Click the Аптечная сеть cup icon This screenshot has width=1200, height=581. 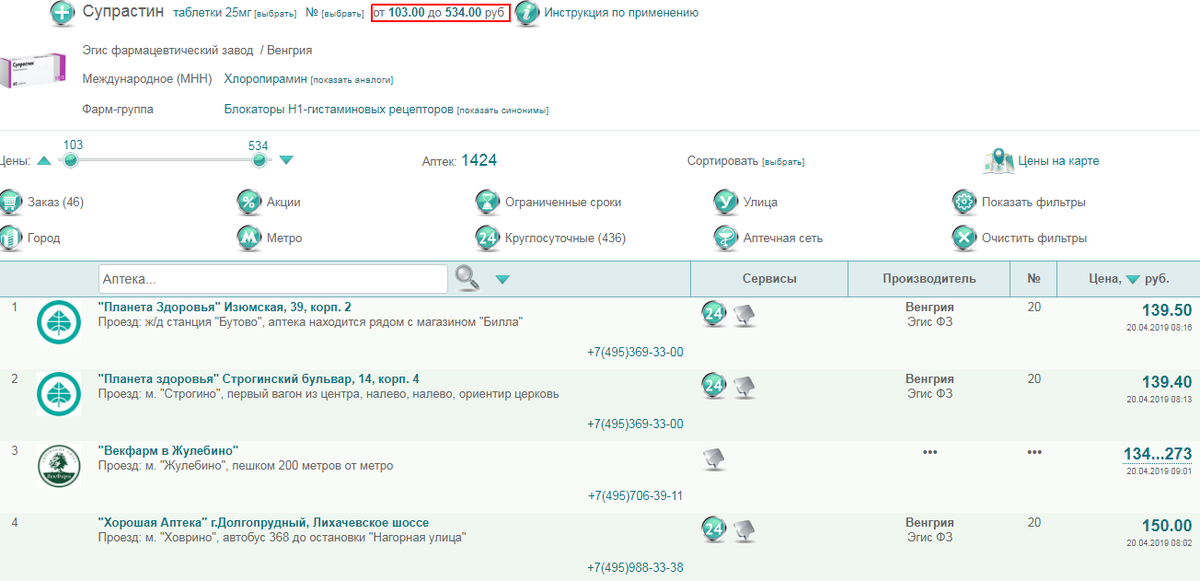click(725, 238)
